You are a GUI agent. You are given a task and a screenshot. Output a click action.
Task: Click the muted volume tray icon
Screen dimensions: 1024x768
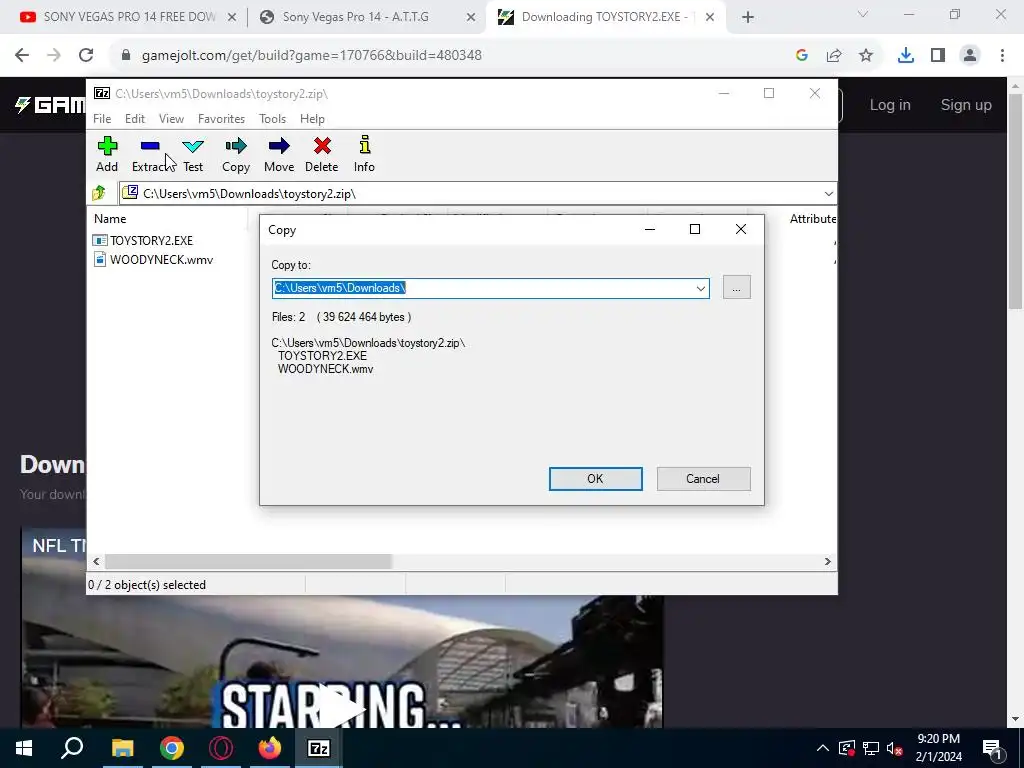(895, 748)
